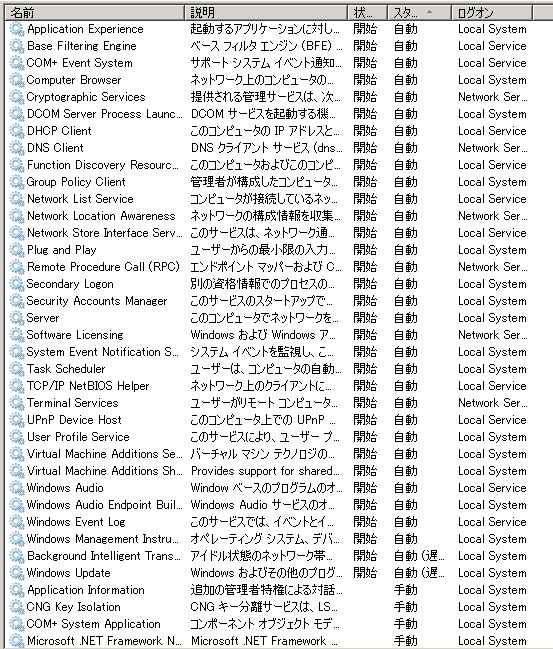Click the gear icon beside Base Filtering Engine
Screen dimensions: 553x649
point(17,46)
